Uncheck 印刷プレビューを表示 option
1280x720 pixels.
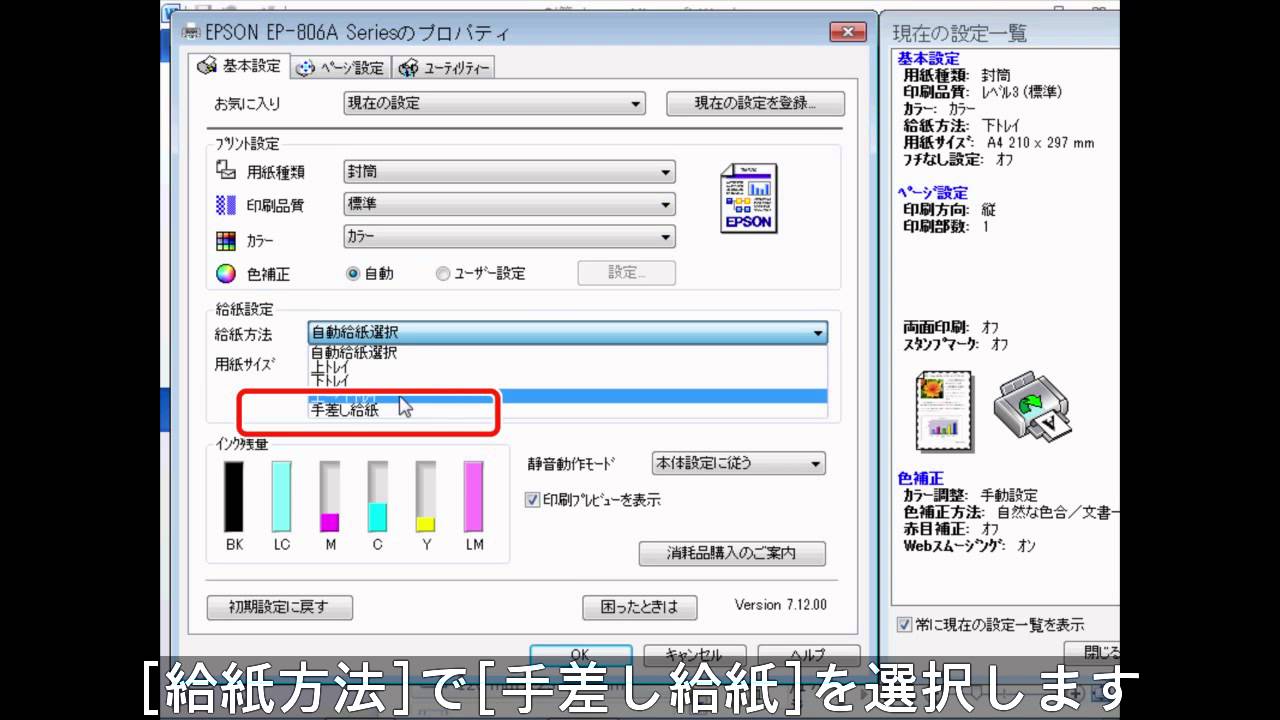[533, 500]
